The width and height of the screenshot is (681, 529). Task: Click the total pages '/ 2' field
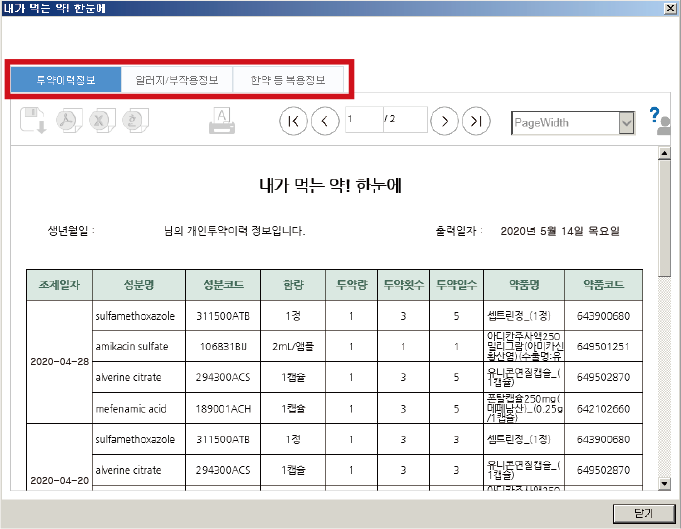click(x=405, y=119)
